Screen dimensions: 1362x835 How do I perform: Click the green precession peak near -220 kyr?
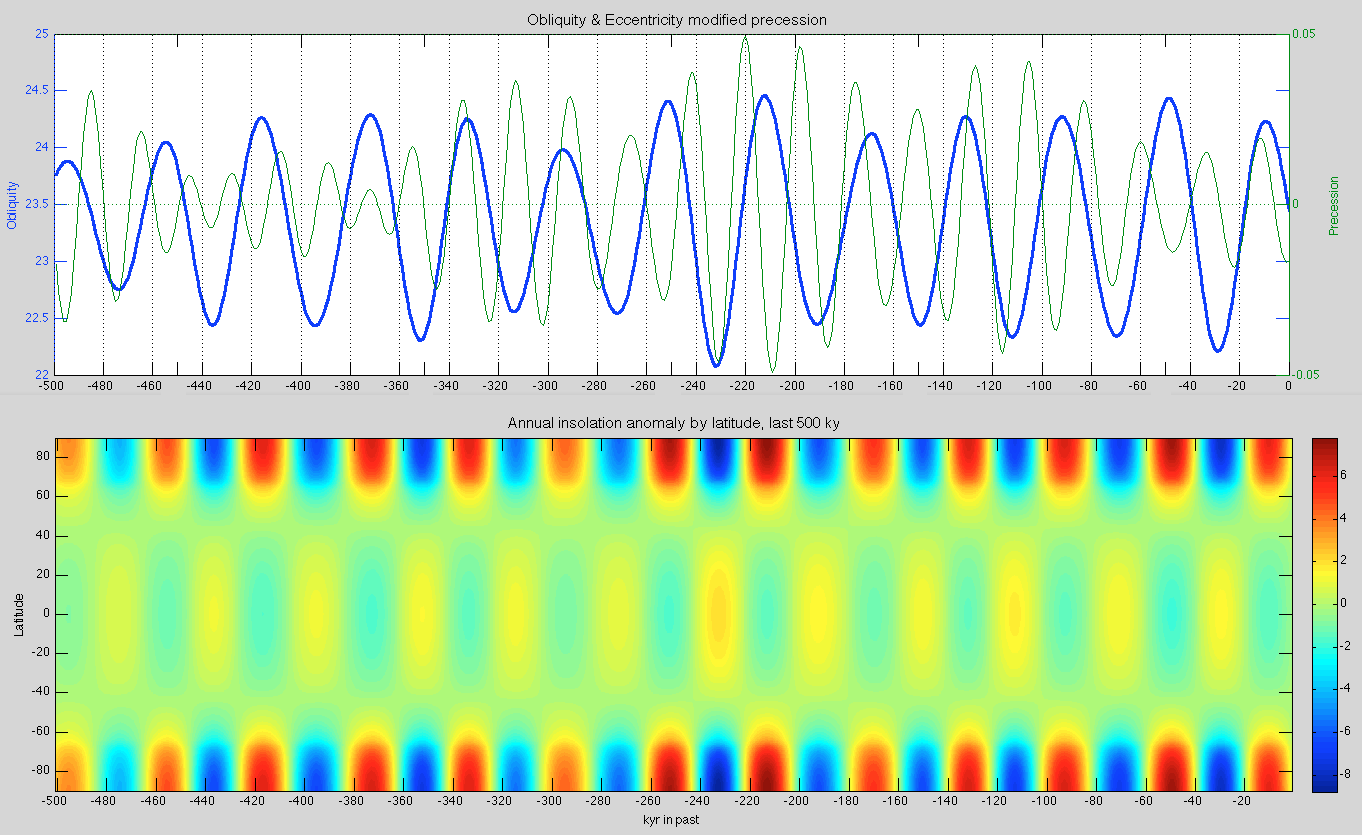(745, 40)
